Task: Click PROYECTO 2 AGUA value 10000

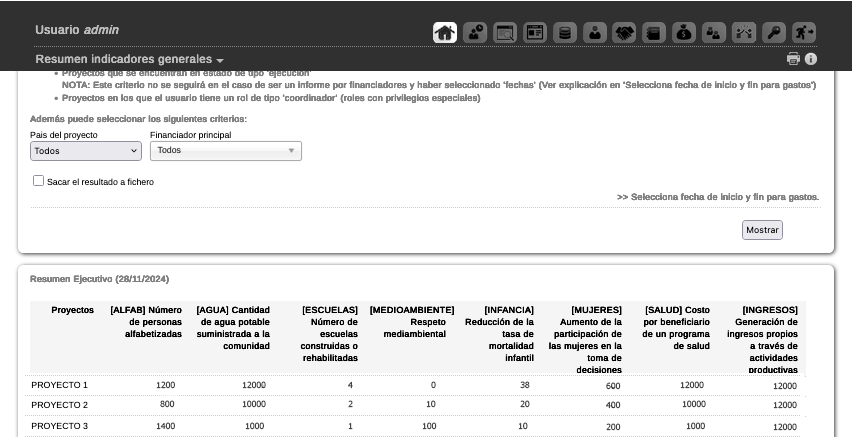Action: (x=254, y=404)
